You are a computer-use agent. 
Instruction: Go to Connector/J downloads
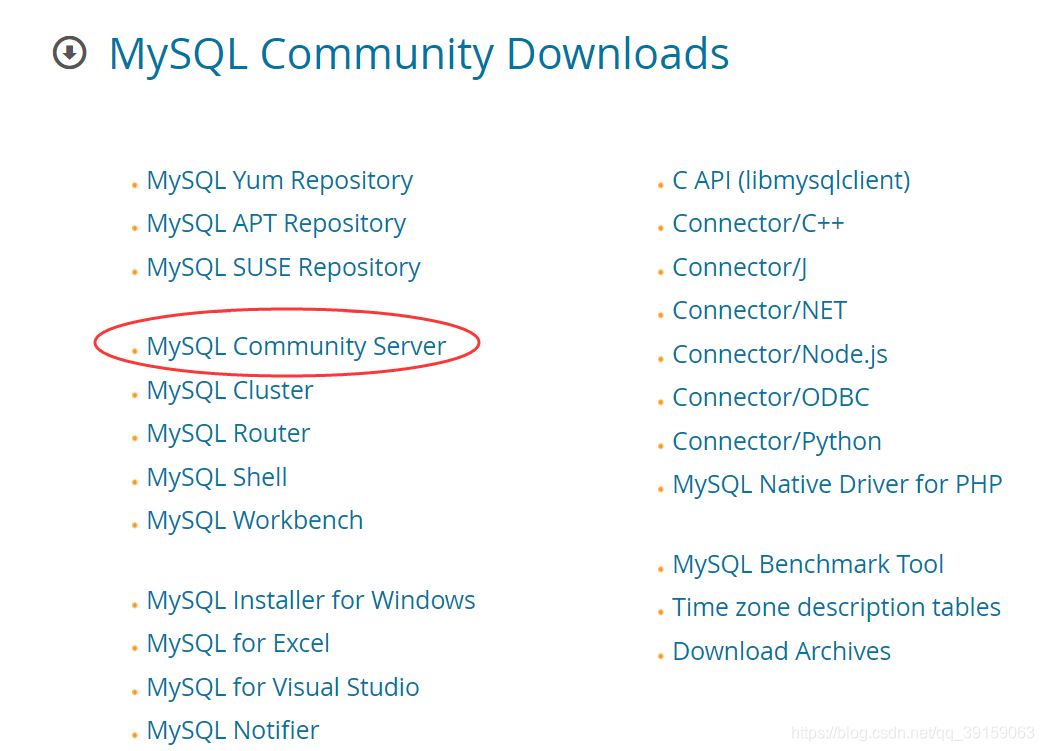740,268
